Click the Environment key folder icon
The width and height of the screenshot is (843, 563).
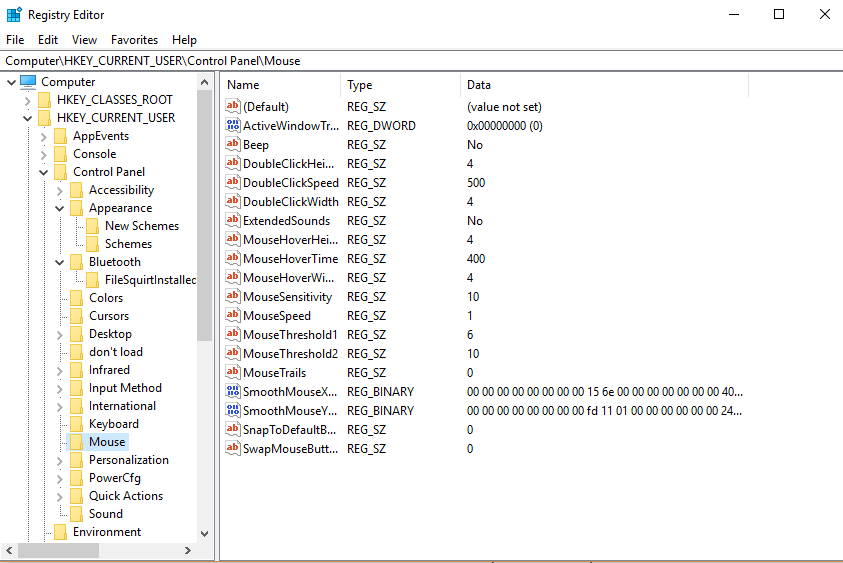61,532
